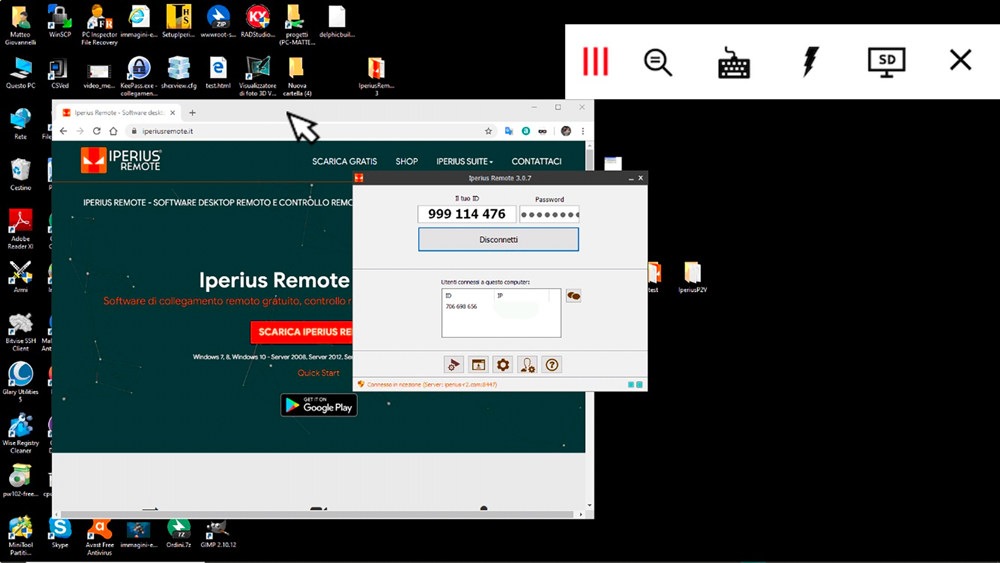Open PC Inspector File Recovery shortcut

pyautogui.click(x=99, y=25)
